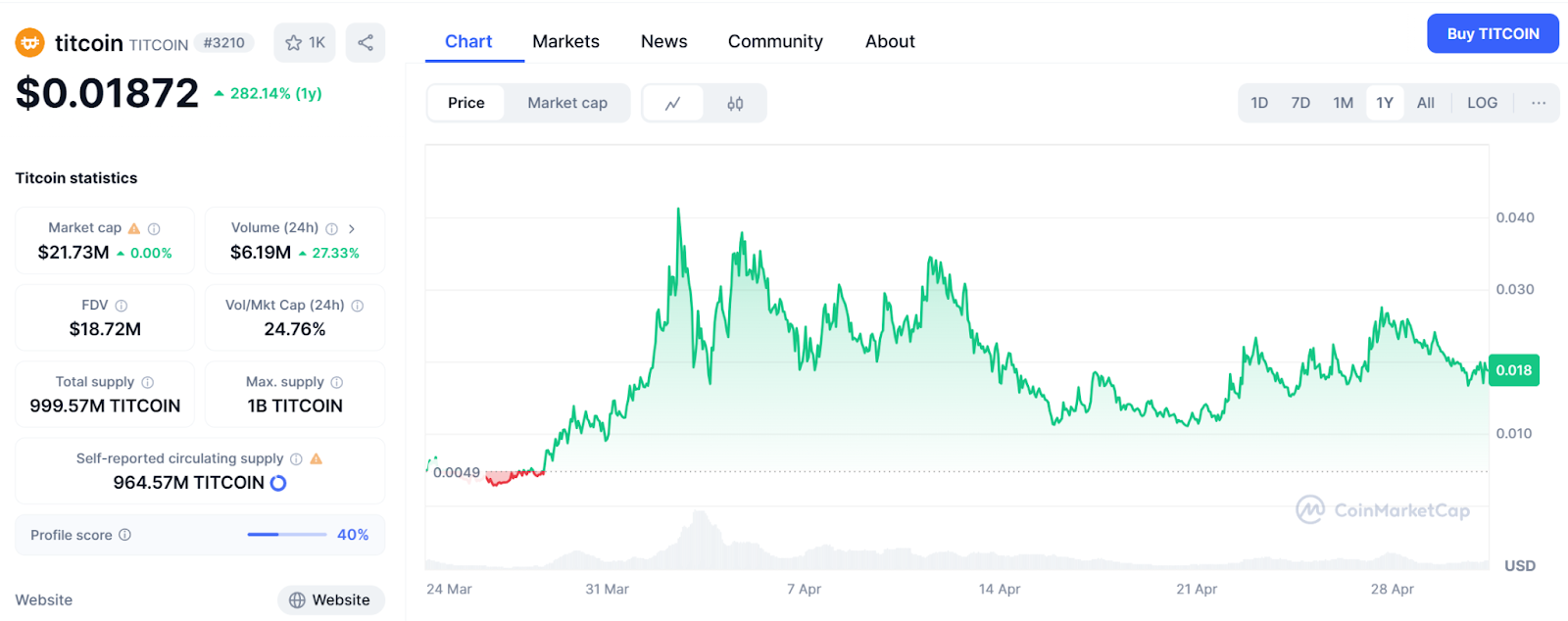Viewport: 1568px width, 621px height.
Task: Click the Buy TITCOIN button
Action: tap(1493, 33)
